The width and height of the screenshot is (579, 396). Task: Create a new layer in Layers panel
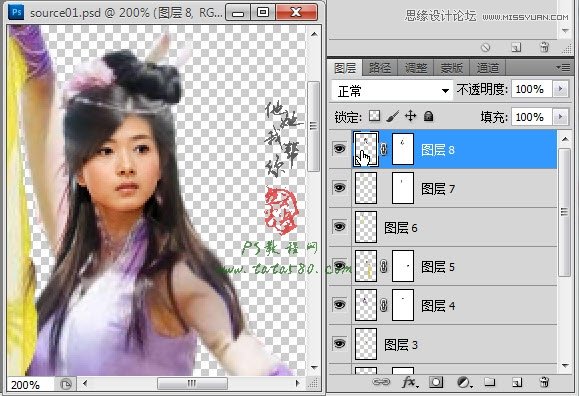[x=517, y=382]
